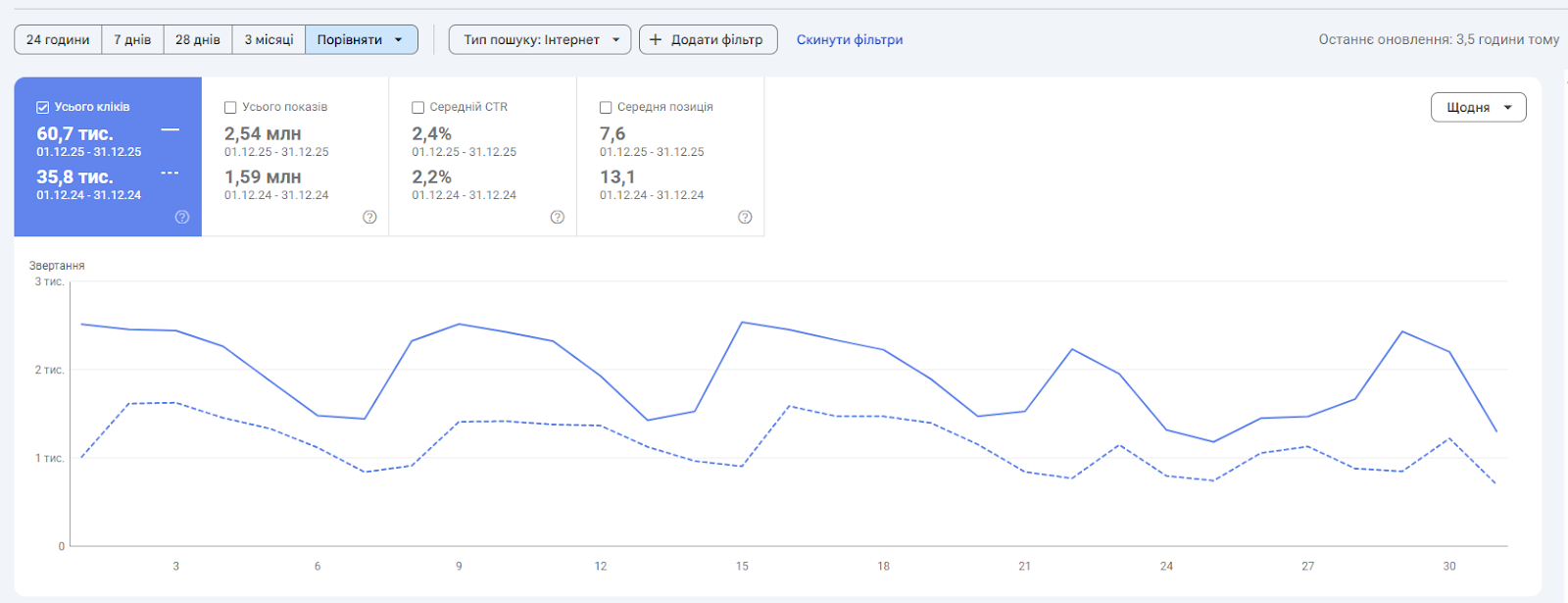Screen dimensions: 1568x603
Task: Click the 1 тис. axis label
Action: pos(50,458)
